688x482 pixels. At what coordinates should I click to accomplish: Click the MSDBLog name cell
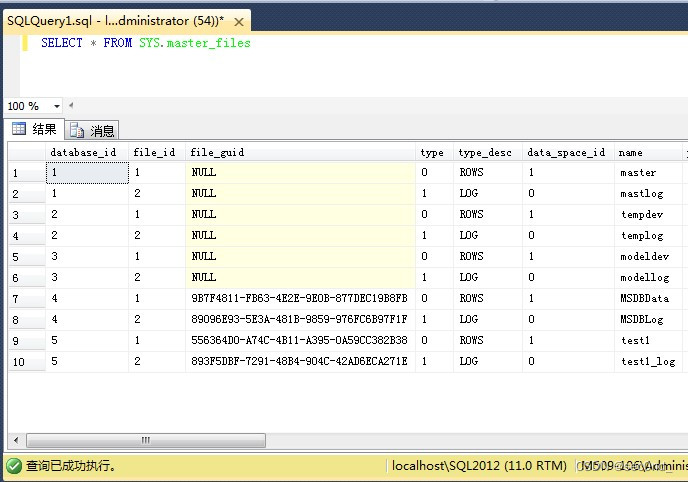click(649, 320)
